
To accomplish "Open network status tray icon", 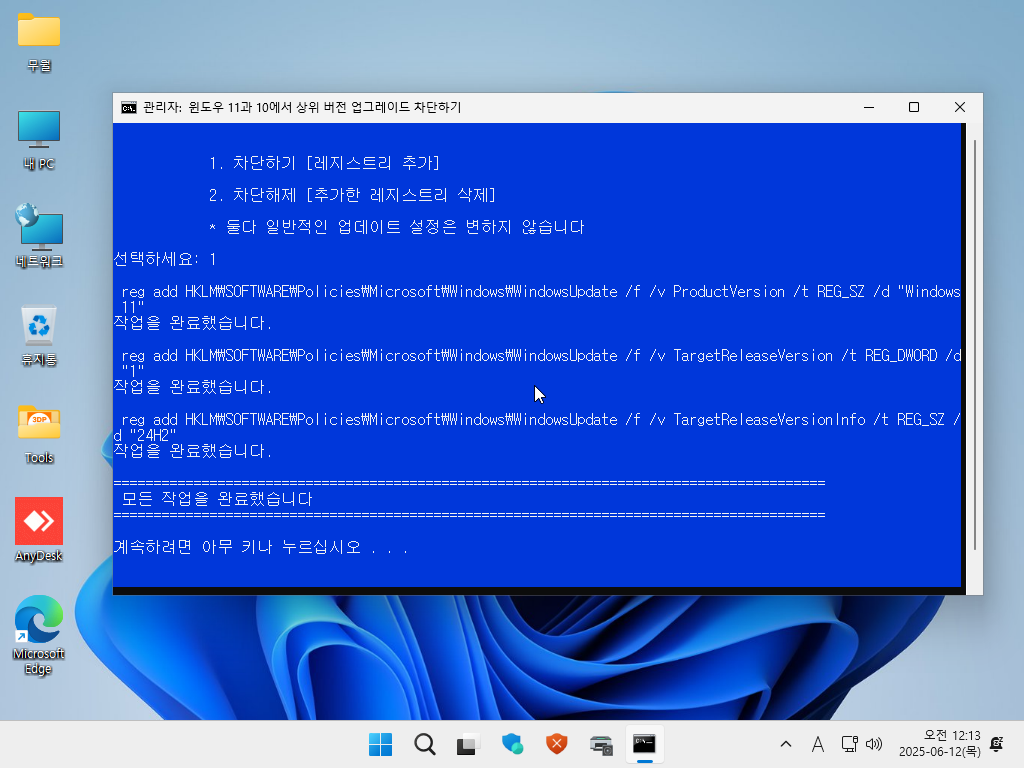I will tap(849, 744).
